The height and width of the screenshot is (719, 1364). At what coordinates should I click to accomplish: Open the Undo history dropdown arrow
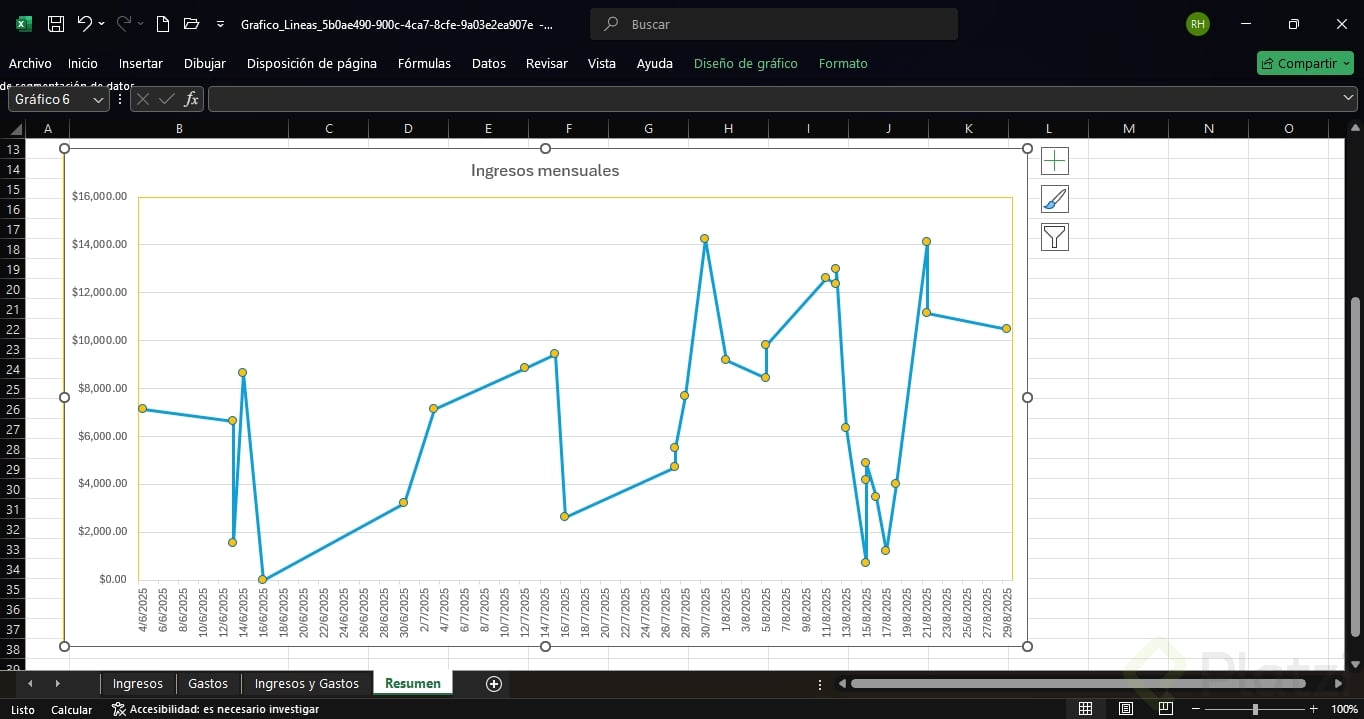(102, 24)
